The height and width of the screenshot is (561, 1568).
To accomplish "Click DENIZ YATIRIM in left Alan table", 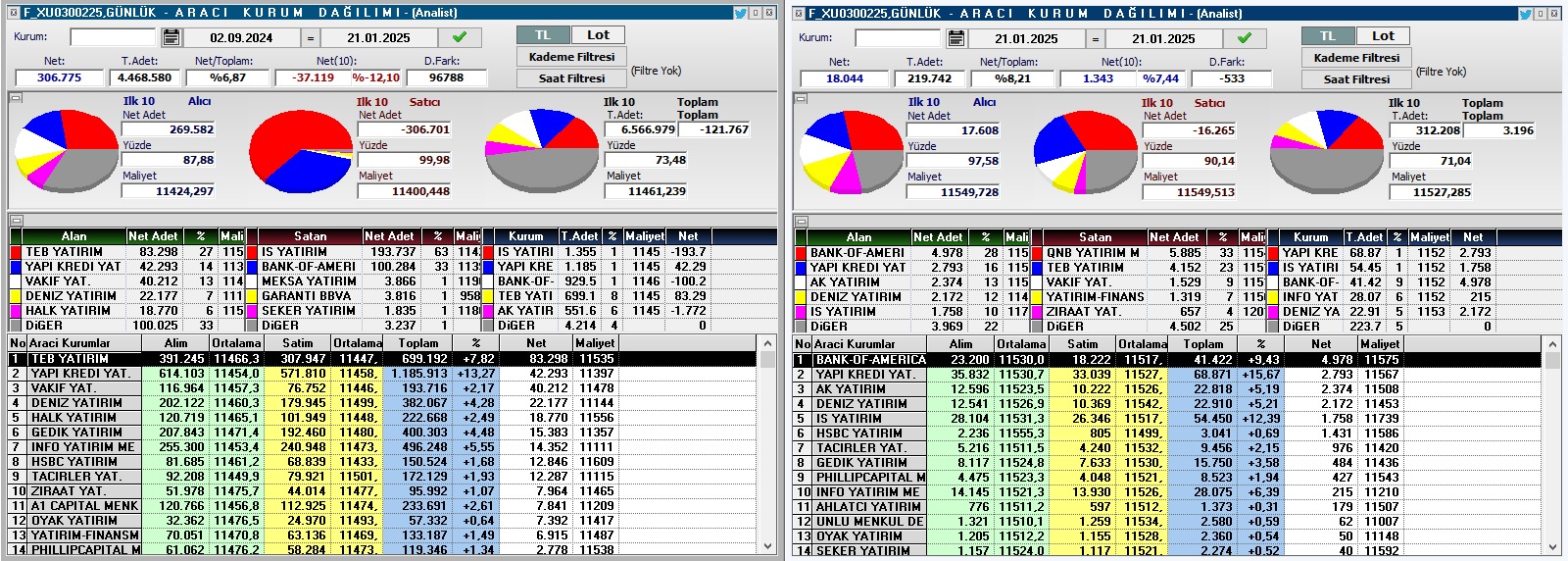I will pyautogui.click(x=71, y=296).
